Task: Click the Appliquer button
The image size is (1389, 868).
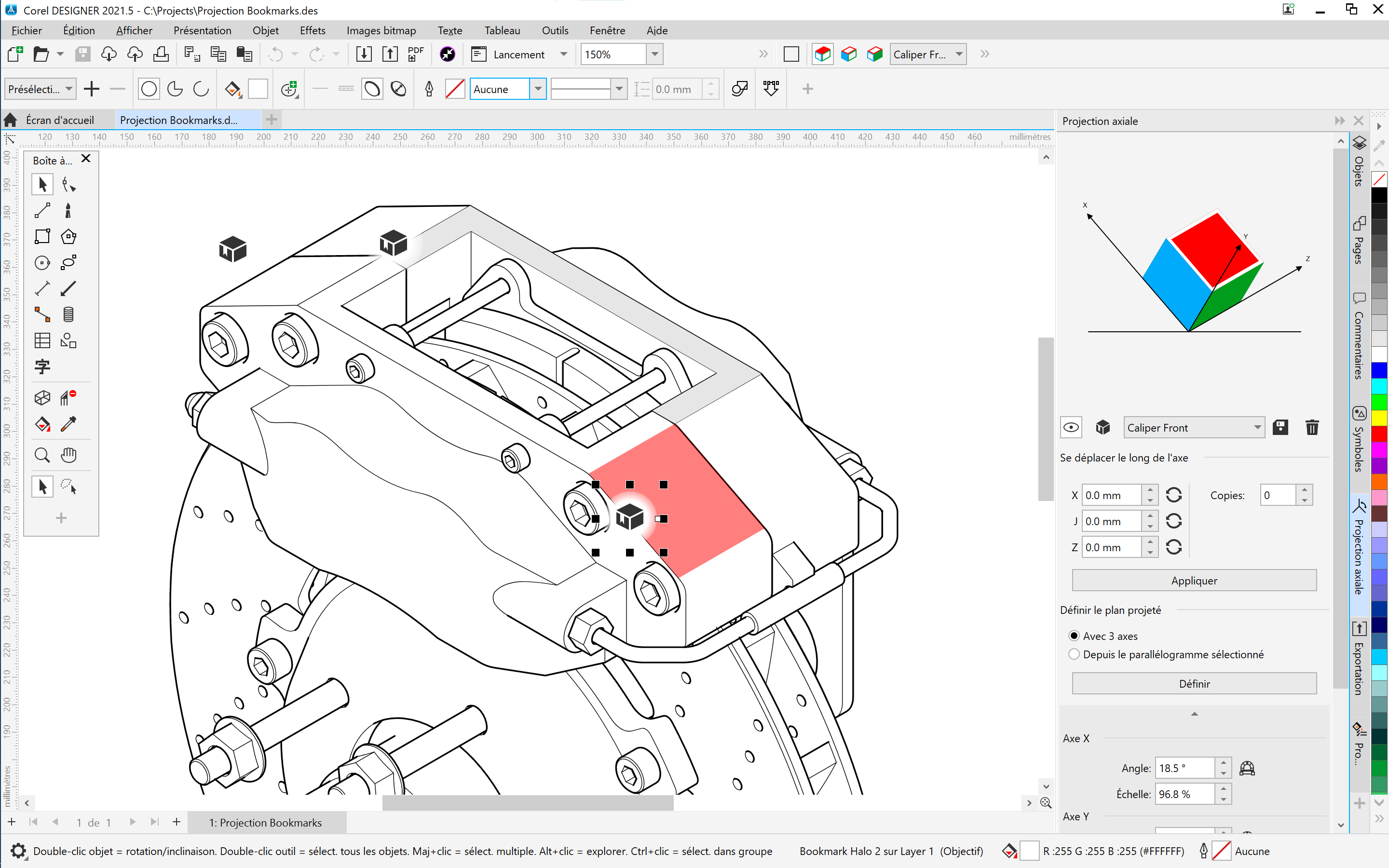Action: [1194, 581]
